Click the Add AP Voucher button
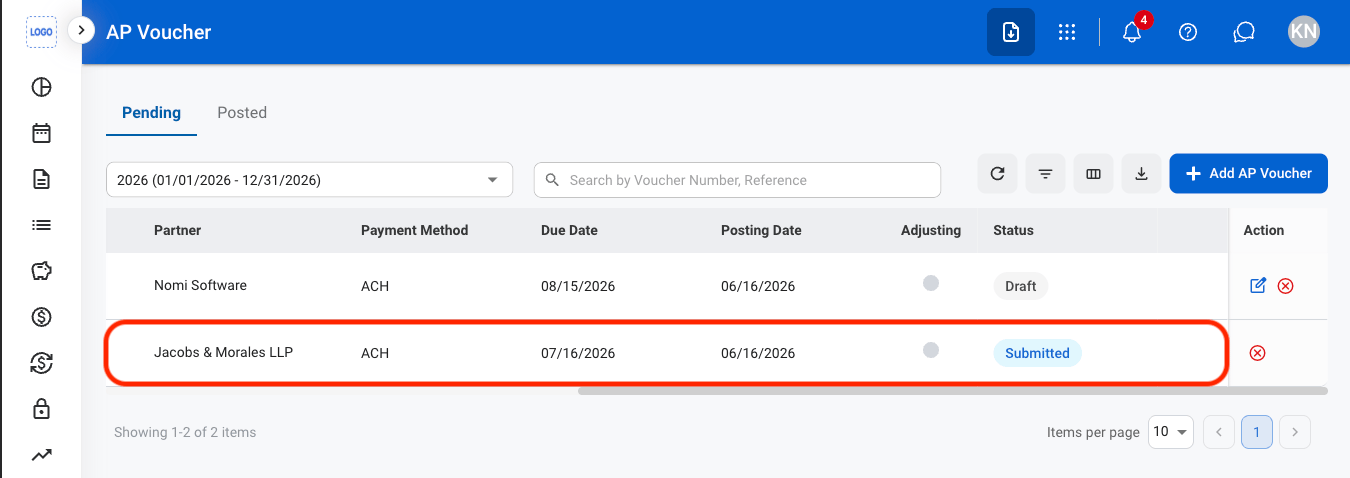The image size is (1350, 478). coord(1248,174)
